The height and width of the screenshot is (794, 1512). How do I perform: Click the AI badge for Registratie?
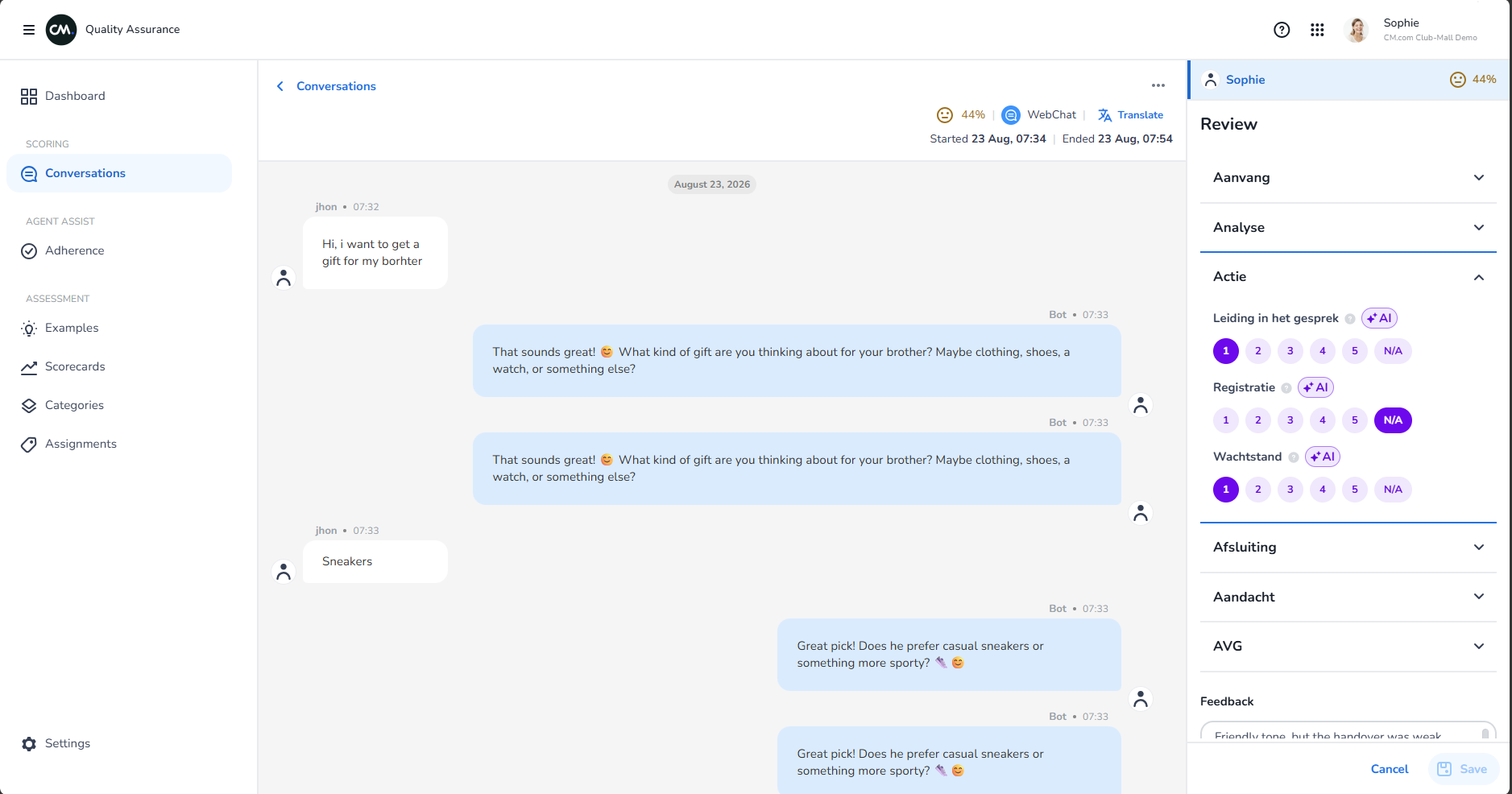(1315, 387)
